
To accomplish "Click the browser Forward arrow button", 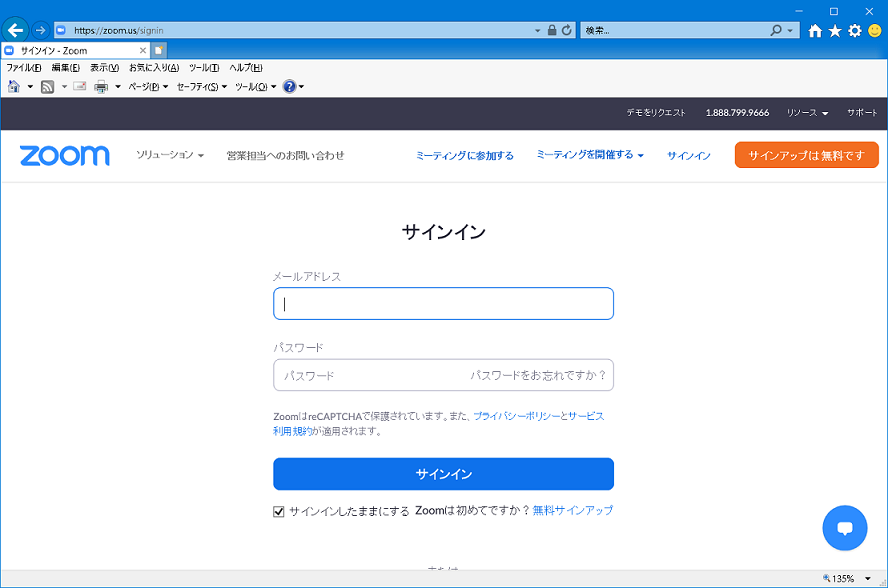I will (40, 30).
